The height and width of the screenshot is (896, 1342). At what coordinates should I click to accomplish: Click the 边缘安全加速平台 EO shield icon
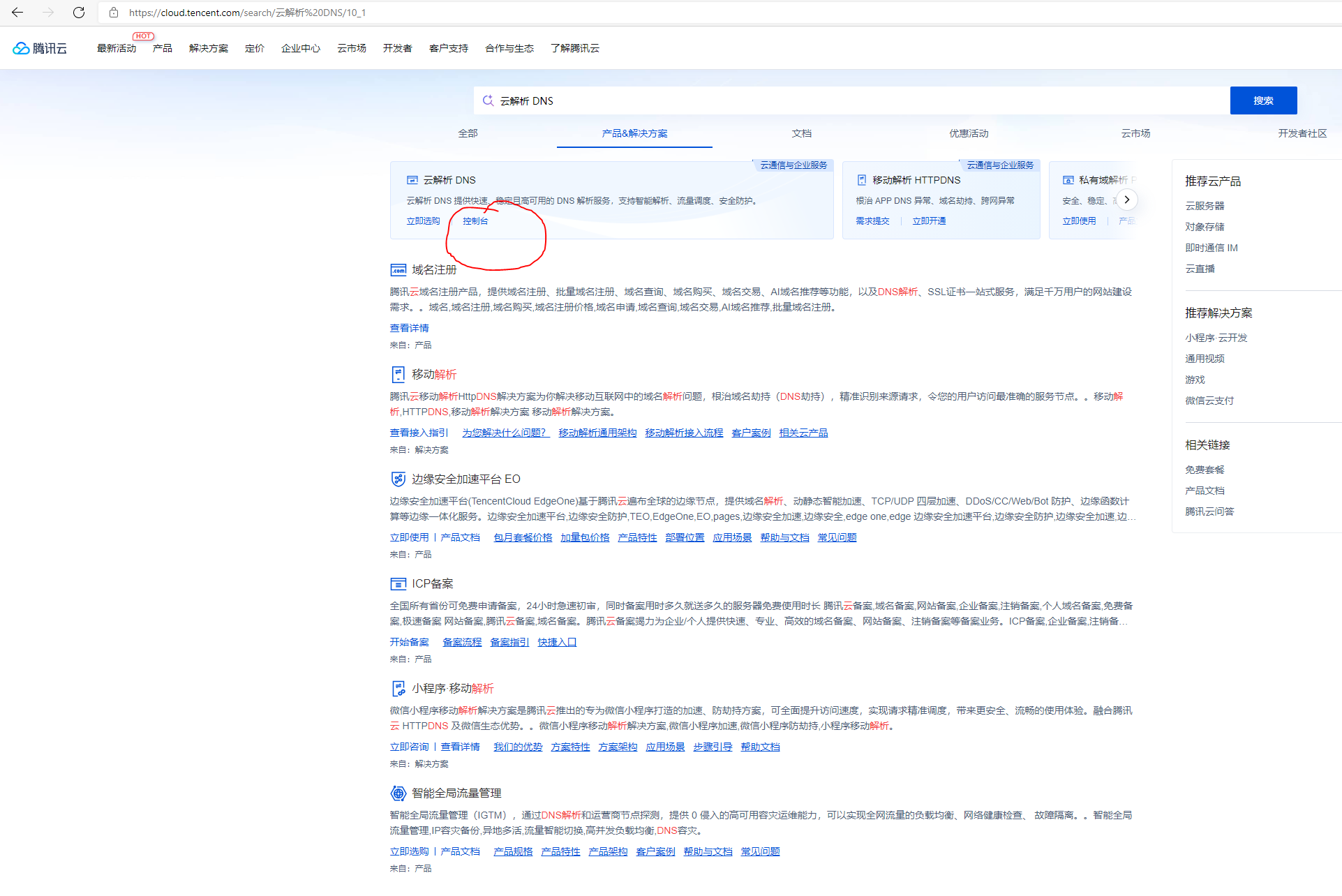(398, 479)
